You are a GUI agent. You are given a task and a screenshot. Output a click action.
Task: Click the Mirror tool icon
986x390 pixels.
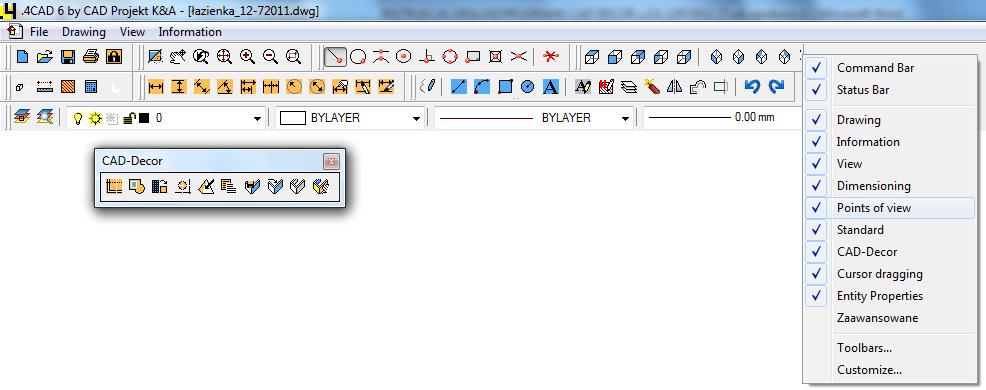coord(675,87)
